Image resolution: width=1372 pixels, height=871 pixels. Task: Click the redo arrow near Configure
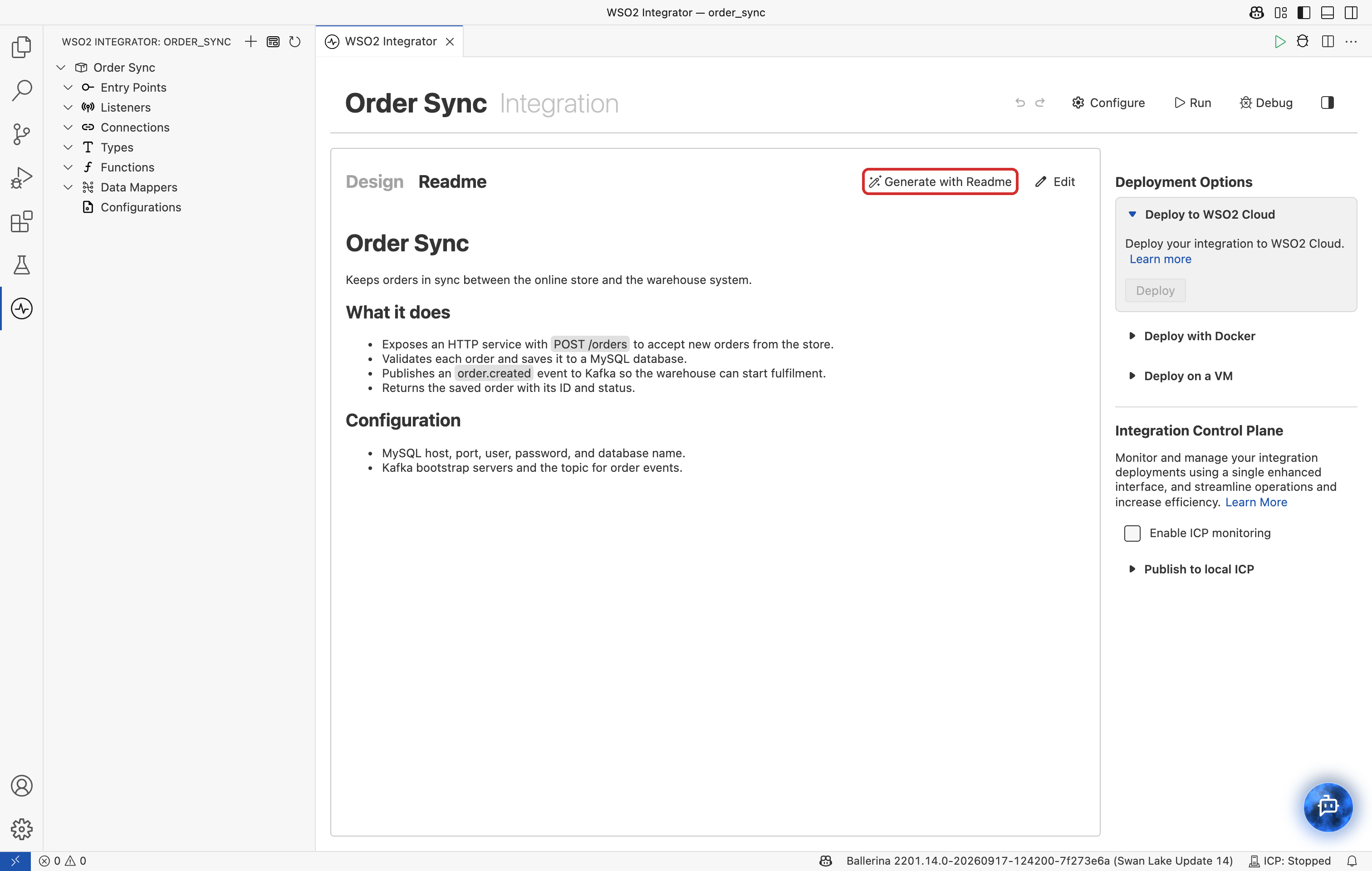(1040, 103)
